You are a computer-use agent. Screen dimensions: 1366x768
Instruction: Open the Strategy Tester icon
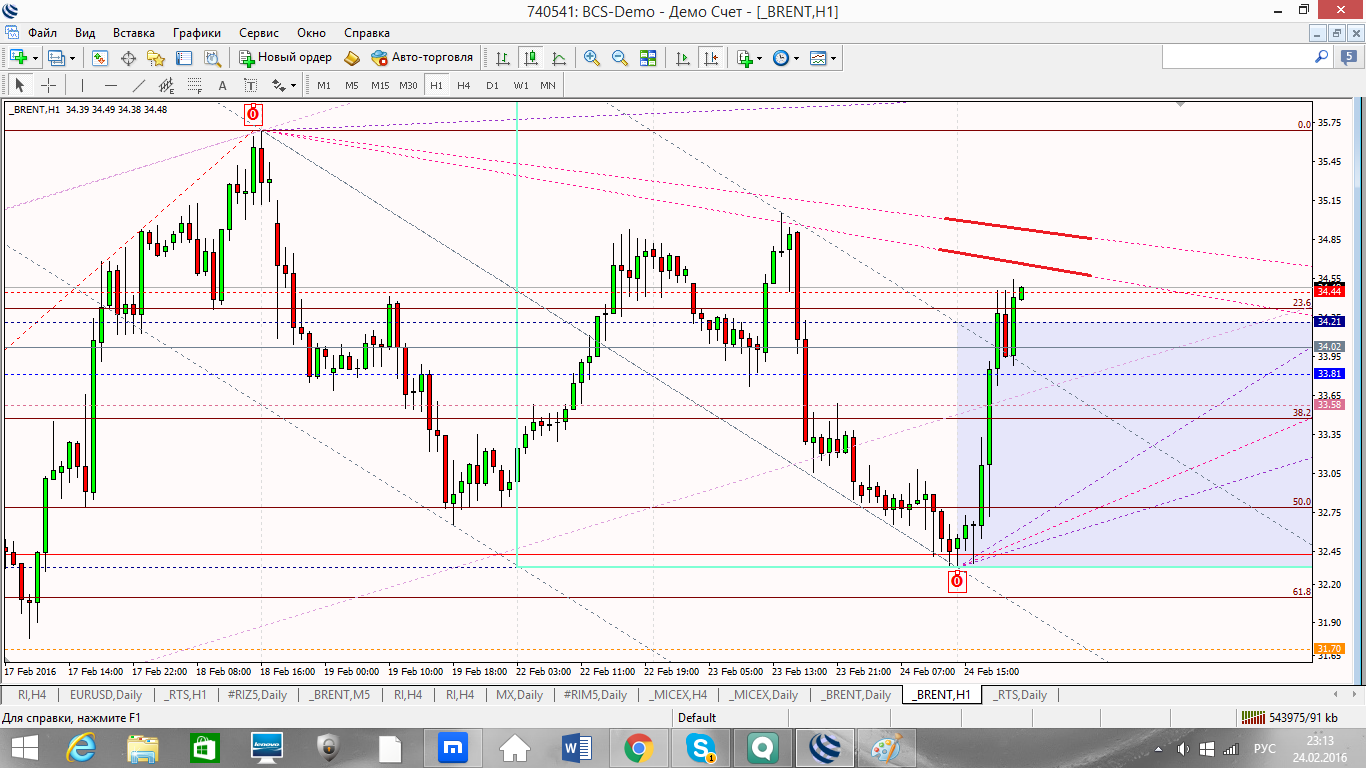pyautogui.click(x=213, y=58)
